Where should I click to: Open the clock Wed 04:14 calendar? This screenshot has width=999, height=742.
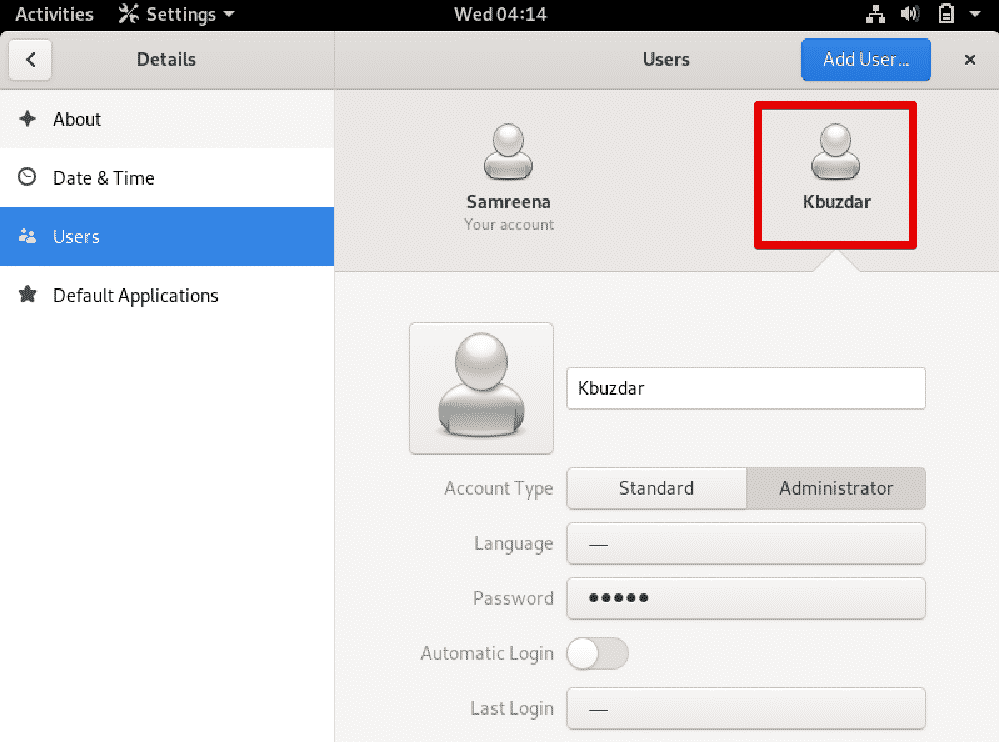500,14
